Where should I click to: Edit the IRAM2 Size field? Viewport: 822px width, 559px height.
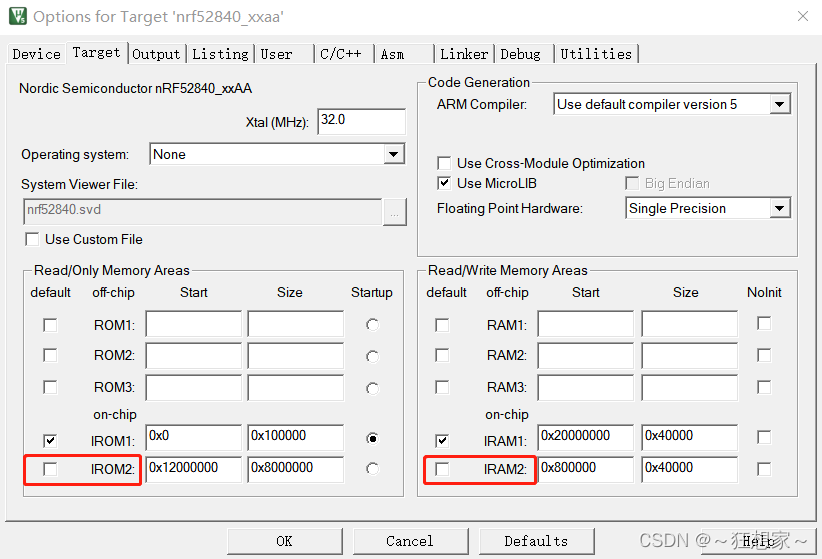[x=689, y=469]
